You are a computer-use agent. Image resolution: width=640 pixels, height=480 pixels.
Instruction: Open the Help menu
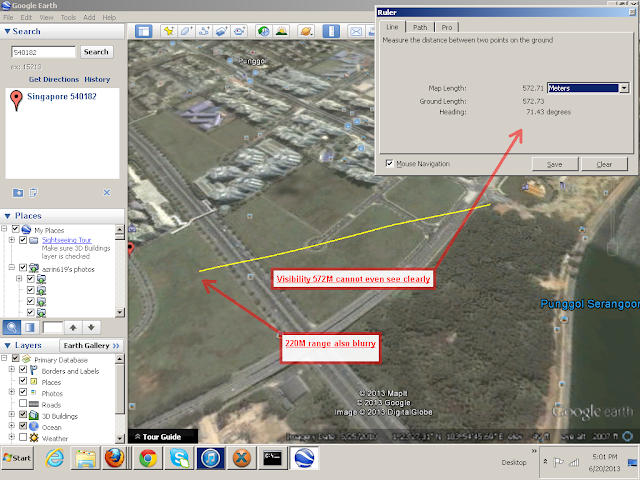109,18
